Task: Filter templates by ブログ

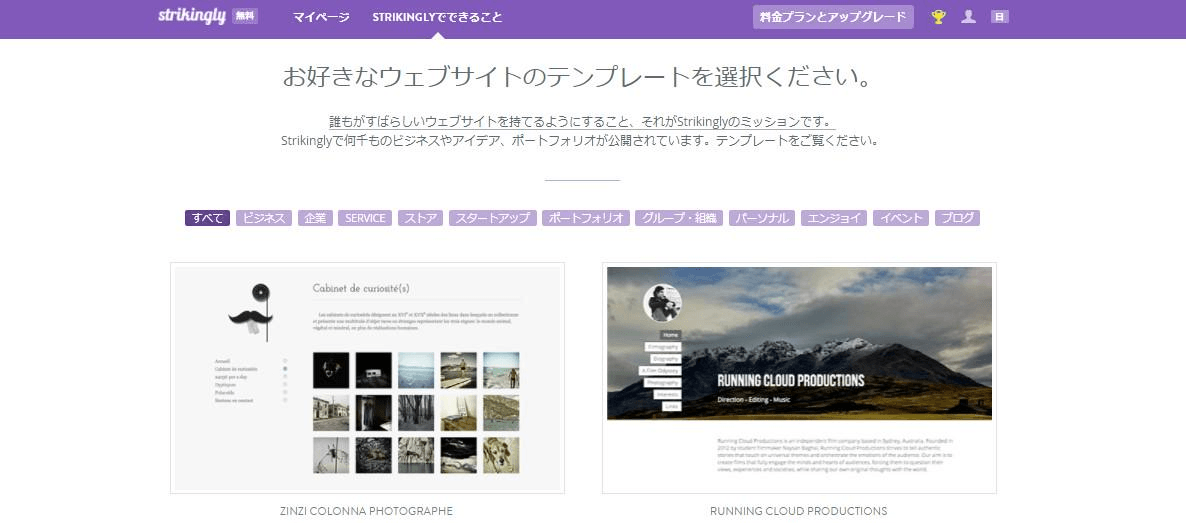Action: [957, 218]
